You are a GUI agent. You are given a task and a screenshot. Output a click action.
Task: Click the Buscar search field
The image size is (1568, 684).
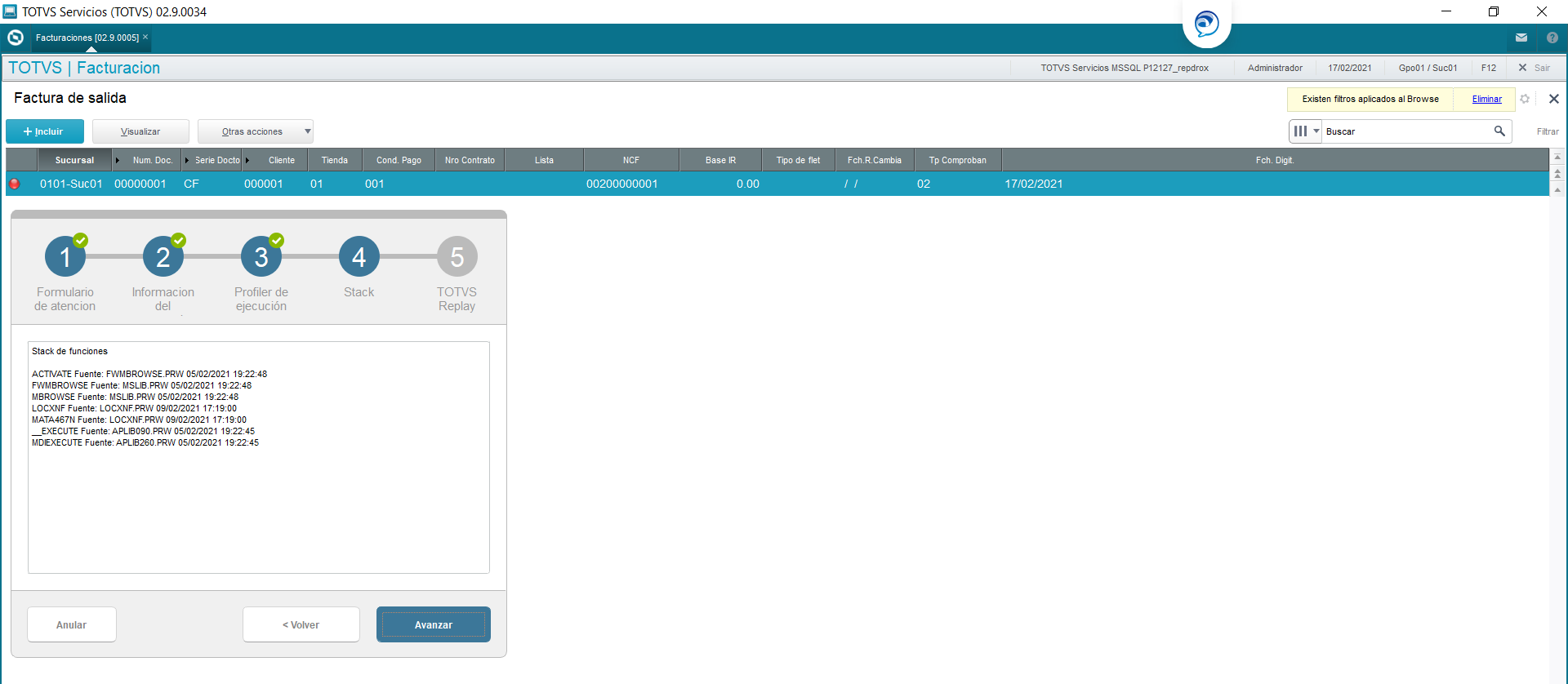point(1407,131)
